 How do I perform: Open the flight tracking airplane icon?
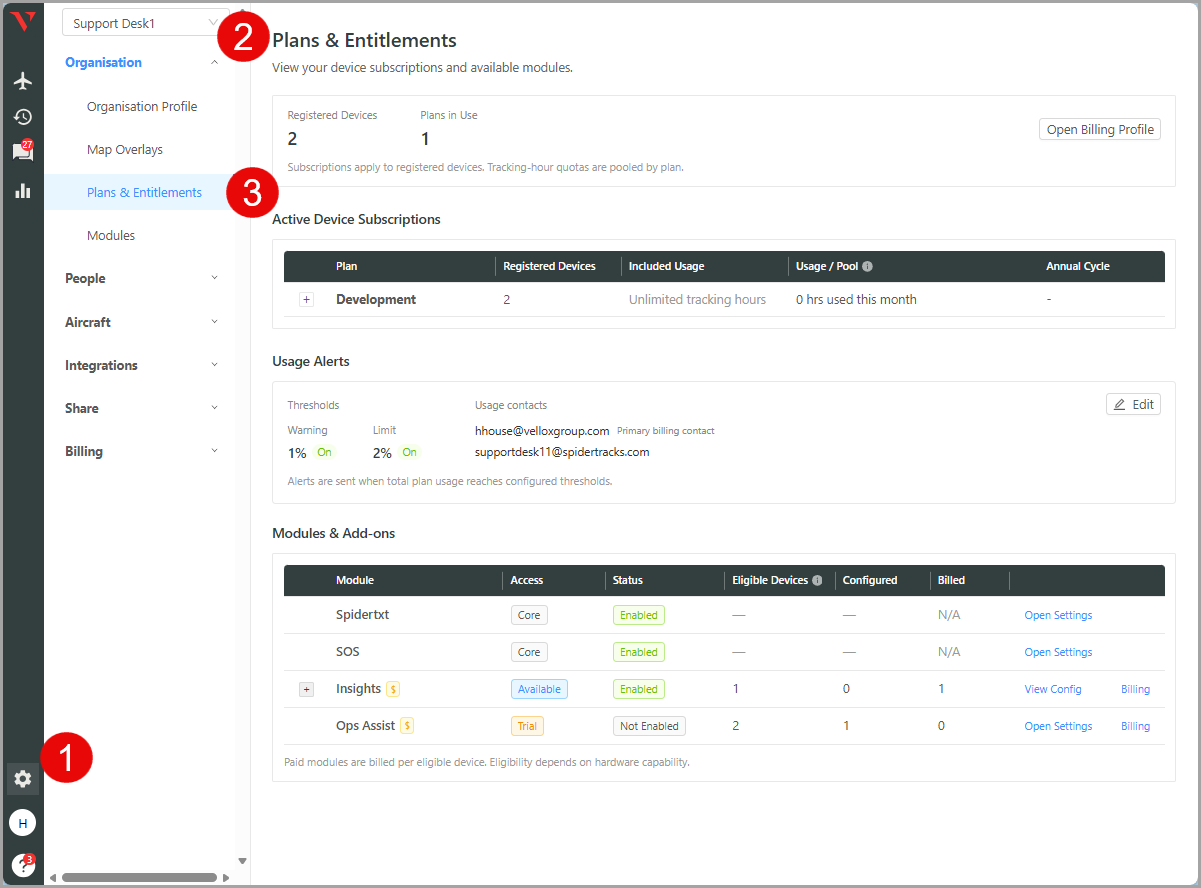click(x=22, y=81)
